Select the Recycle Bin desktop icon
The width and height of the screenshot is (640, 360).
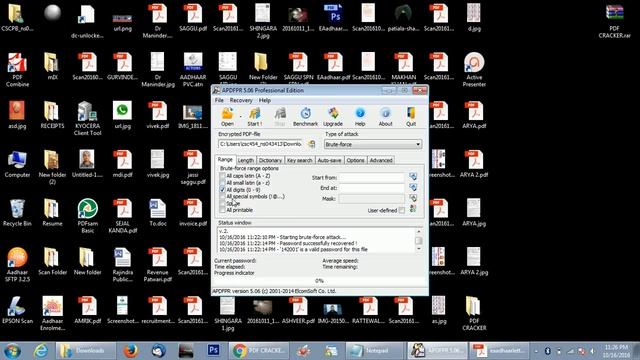click(17, 213)
